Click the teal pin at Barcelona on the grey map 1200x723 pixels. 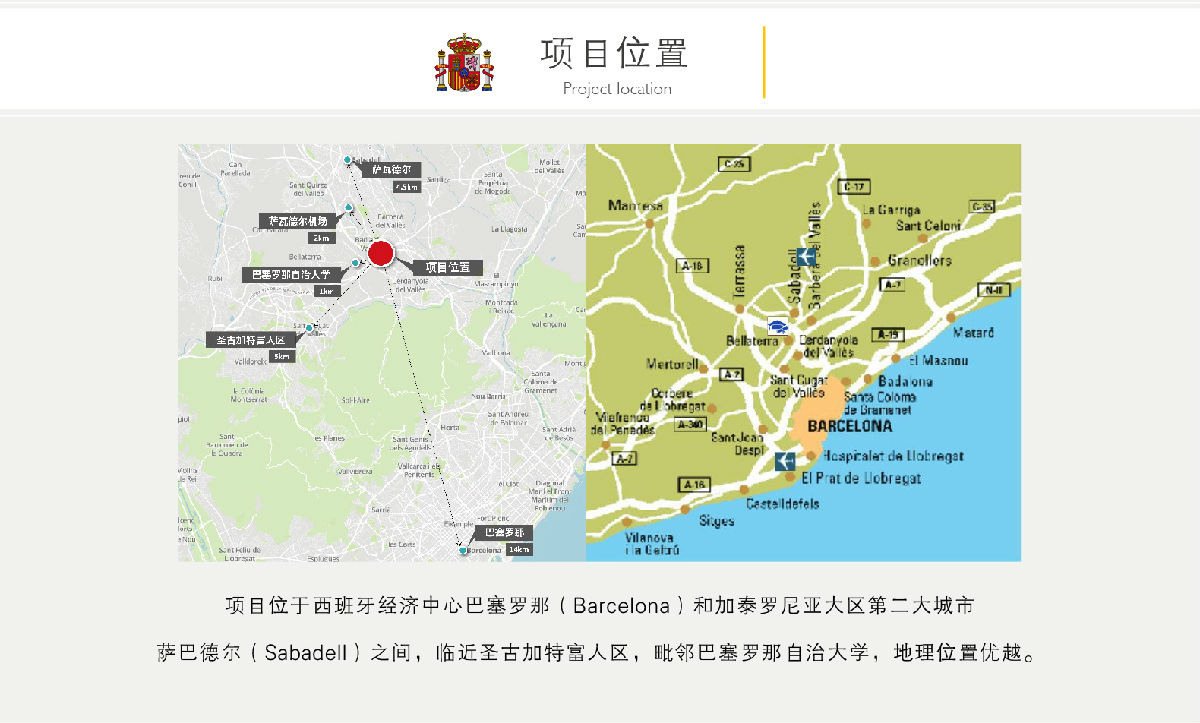click(462, 550)
